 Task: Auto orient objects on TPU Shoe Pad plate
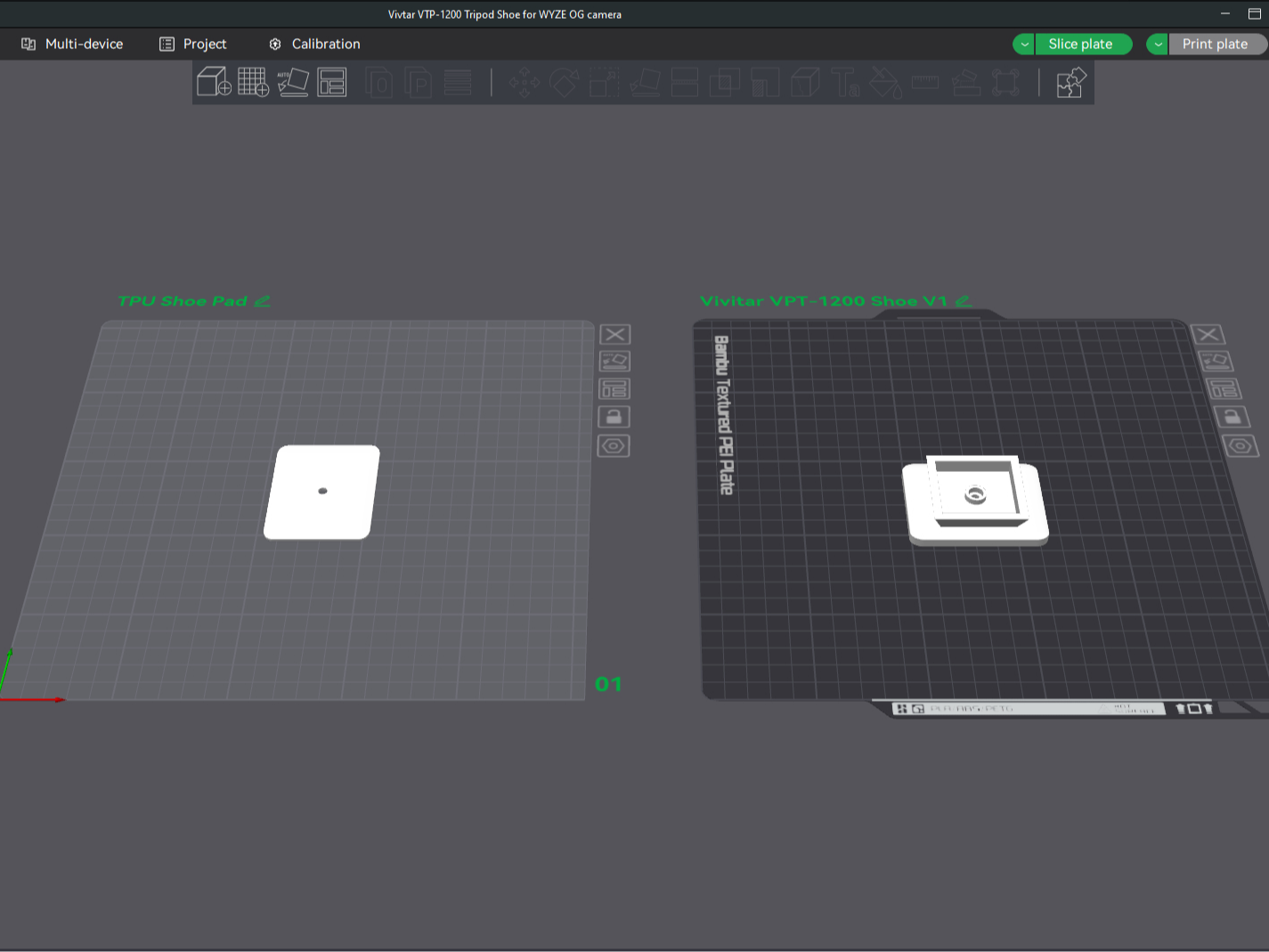point(614,362)
